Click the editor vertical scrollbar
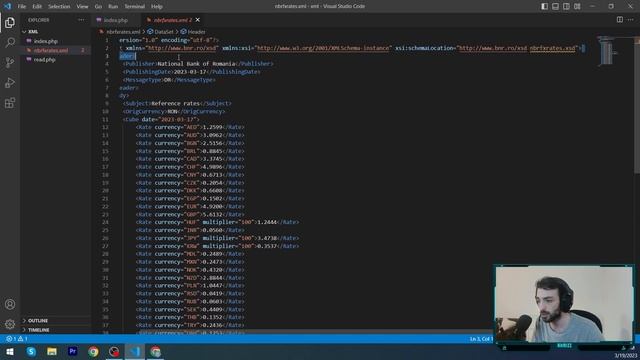640x360 pixels. click(x=637, y=105)
